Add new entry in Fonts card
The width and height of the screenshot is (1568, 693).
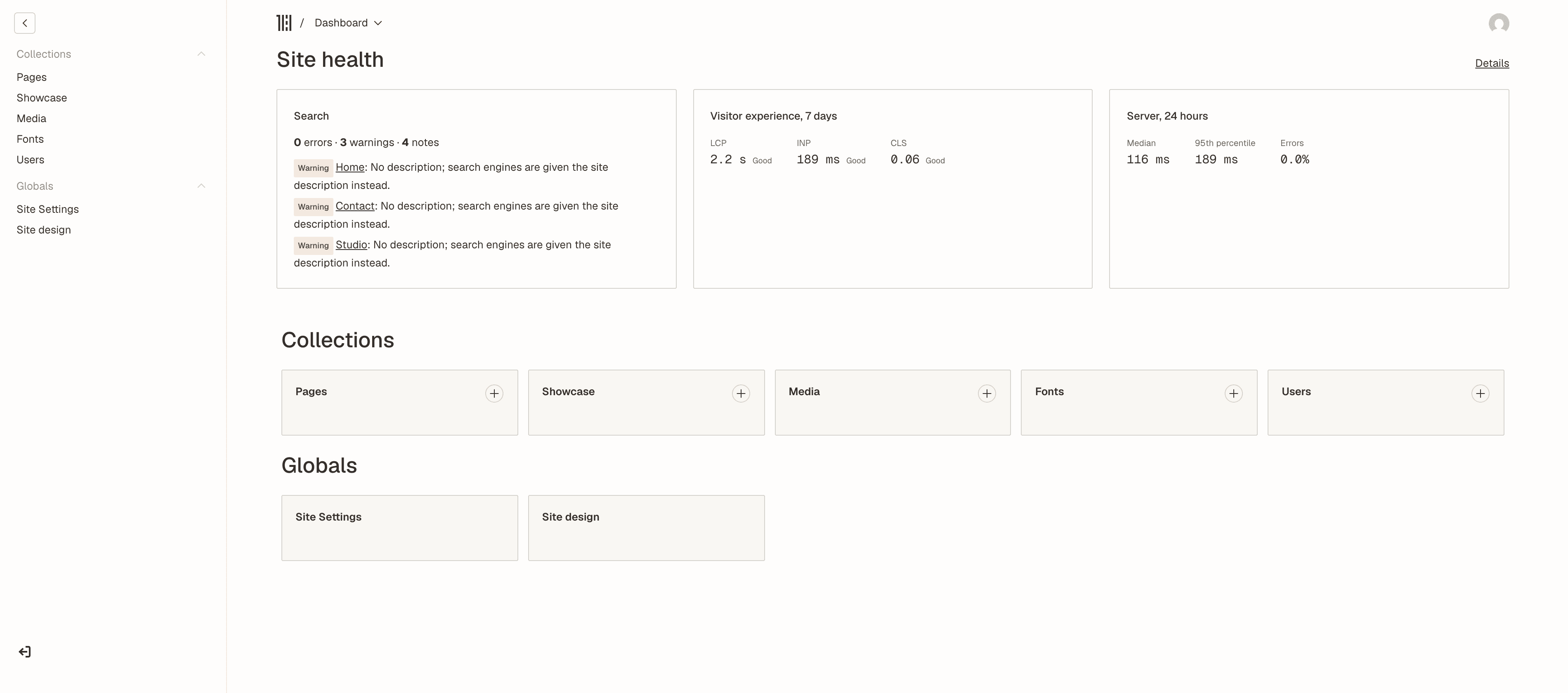tap(1233, 394)
